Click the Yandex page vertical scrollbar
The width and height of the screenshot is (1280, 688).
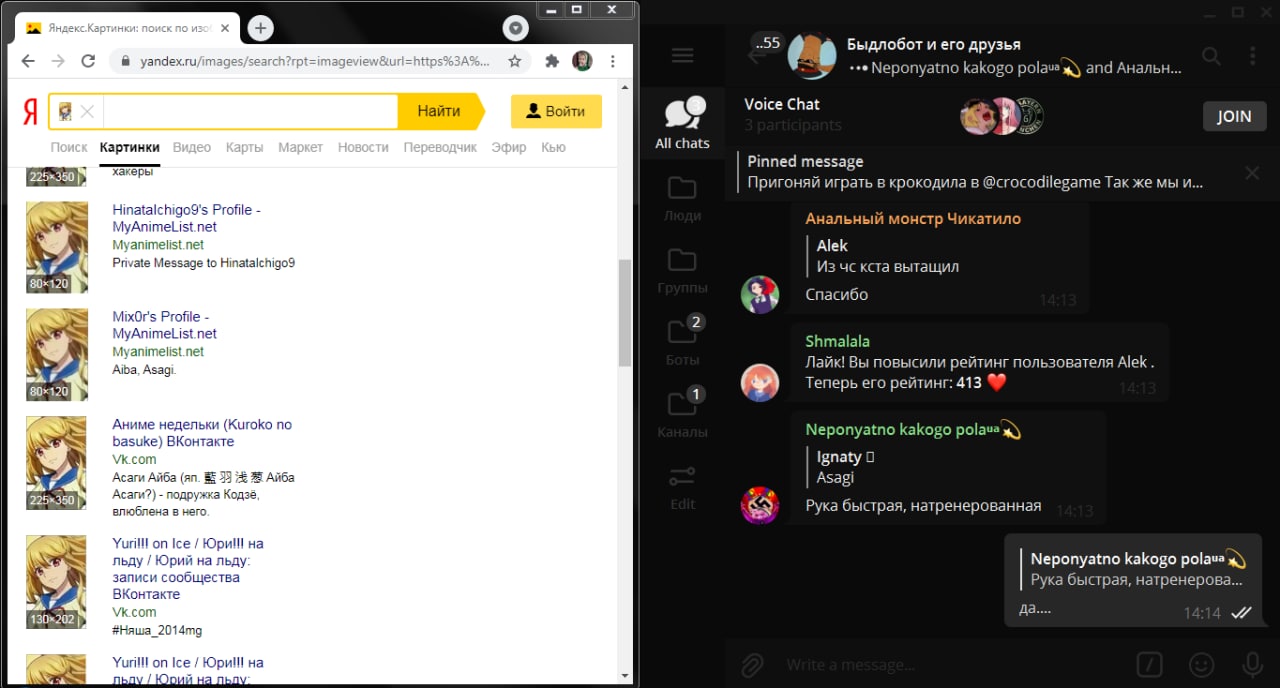coord(625,313)
